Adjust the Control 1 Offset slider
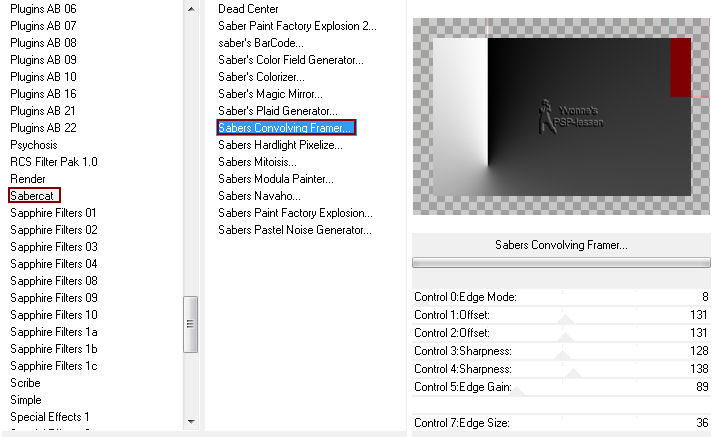This screenshot has height=437, width=714. (x=561, y=315)
